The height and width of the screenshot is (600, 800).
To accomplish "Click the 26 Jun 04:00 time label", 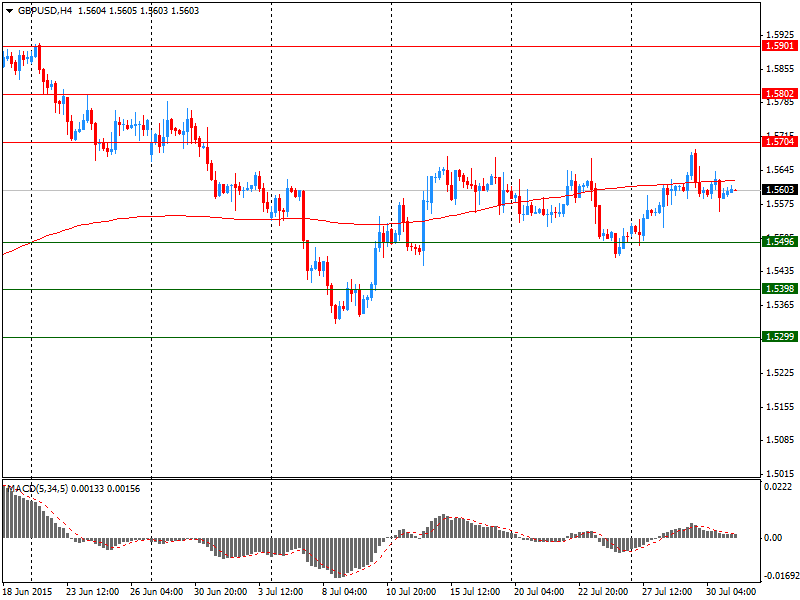I will coord(157,592).
